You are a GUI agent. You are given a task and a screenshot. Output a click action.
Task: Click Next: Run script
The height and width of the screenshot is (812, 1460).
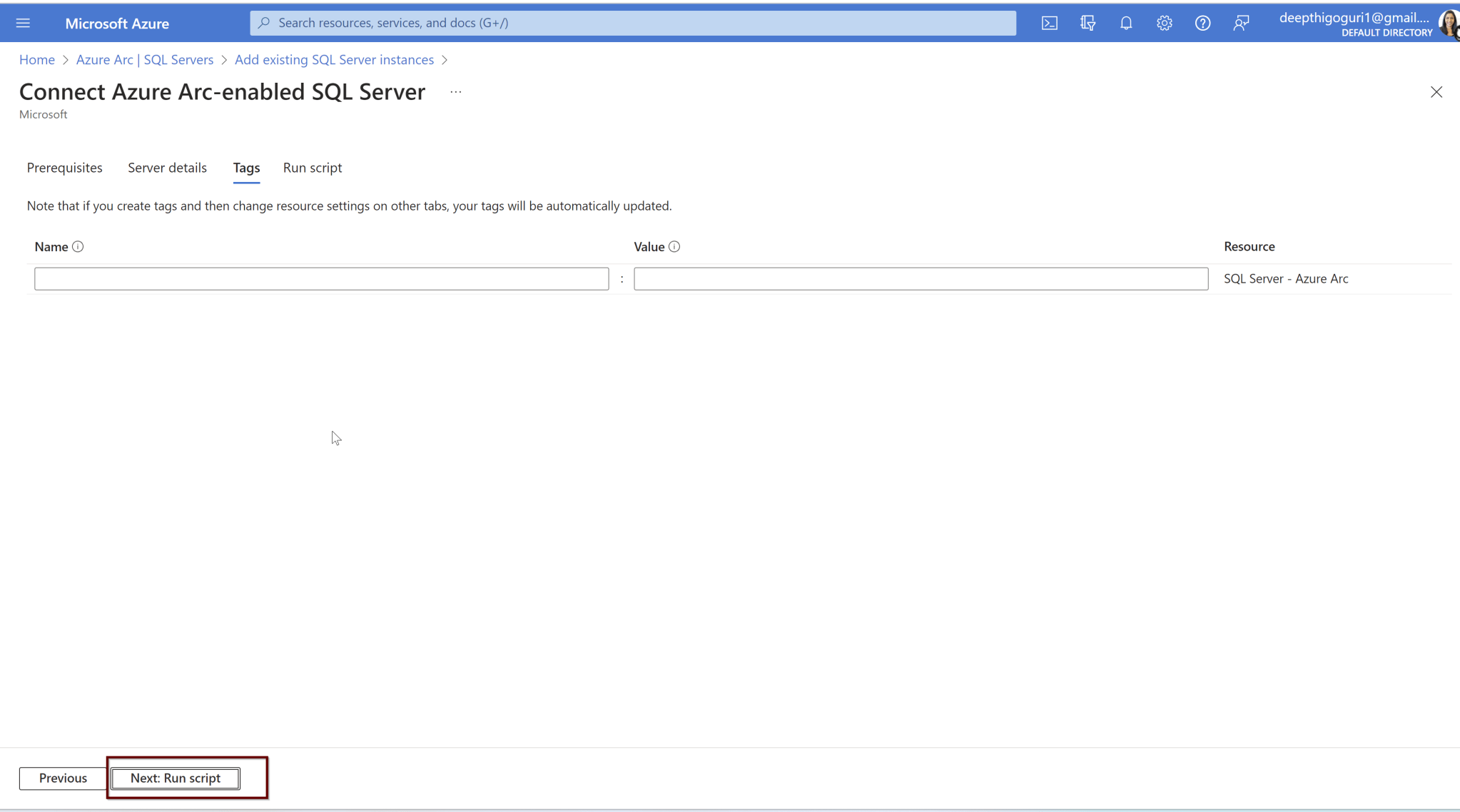[x=175, y=778]
